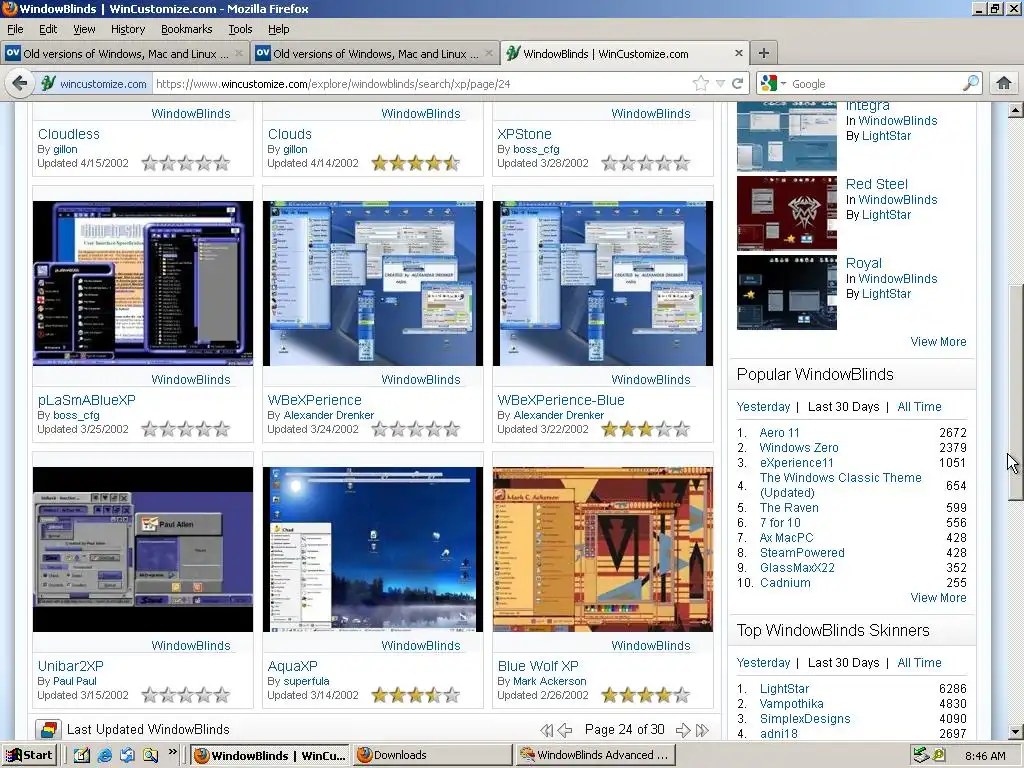Viewport: 1024px width, 768px height.
Task: Click the Windows Start button
Action: tap(29, 755)
